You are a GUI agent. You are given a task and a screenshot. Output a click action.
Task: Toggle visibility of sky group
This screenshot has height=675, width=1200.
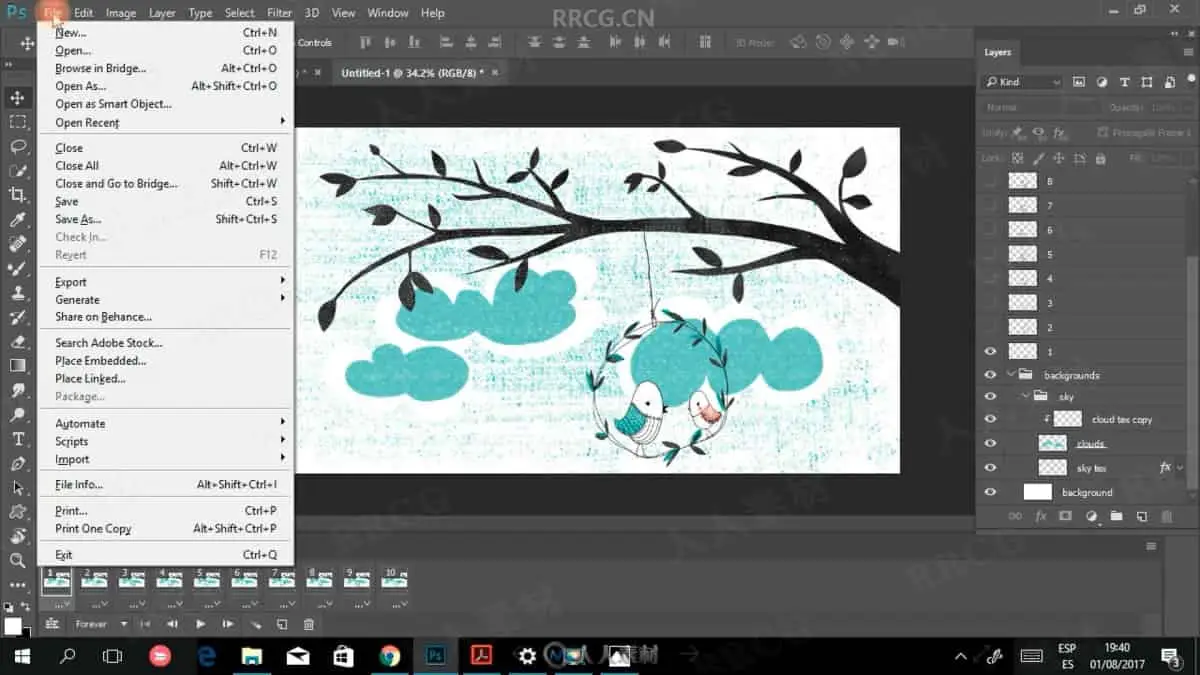990,397
